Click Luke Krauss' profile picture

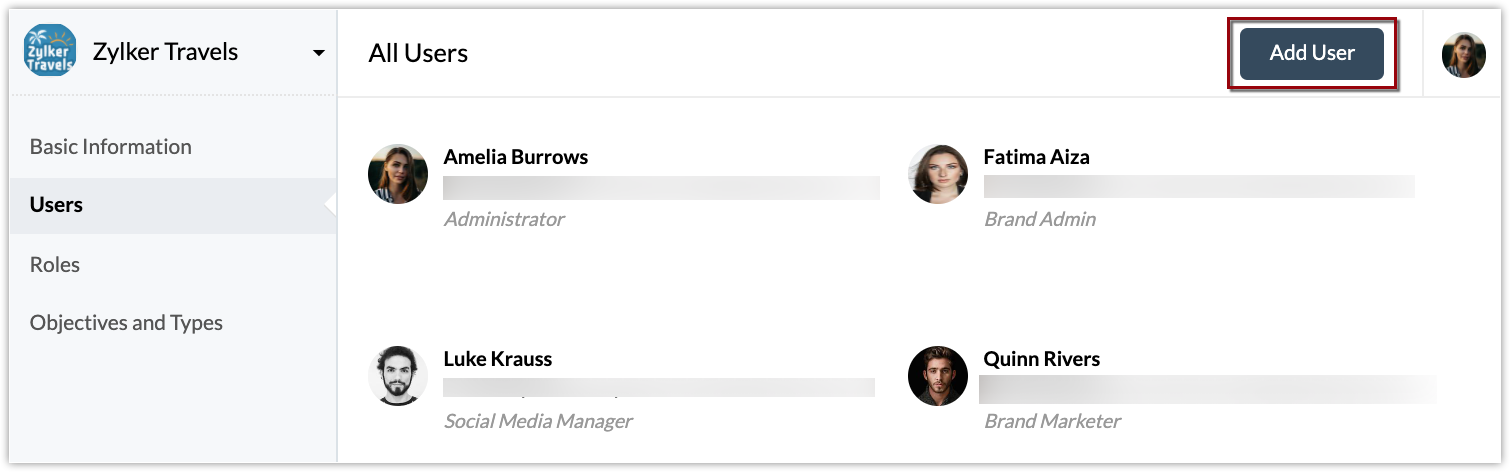pos(398,376)
